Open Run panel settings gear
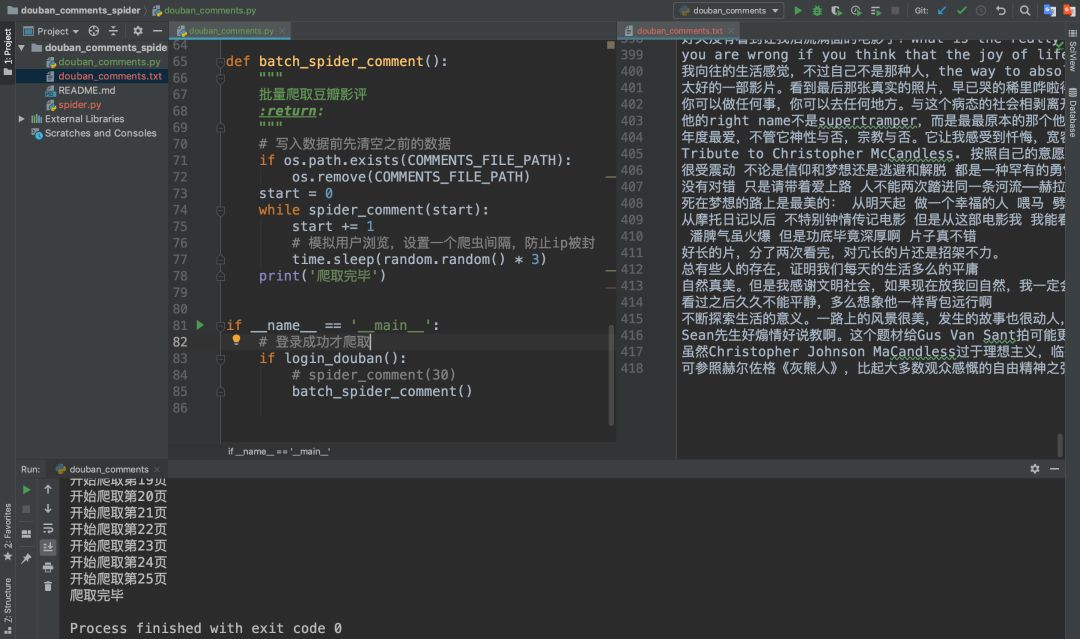Screen dimensions: 1080x639 tap(1035, 469)
